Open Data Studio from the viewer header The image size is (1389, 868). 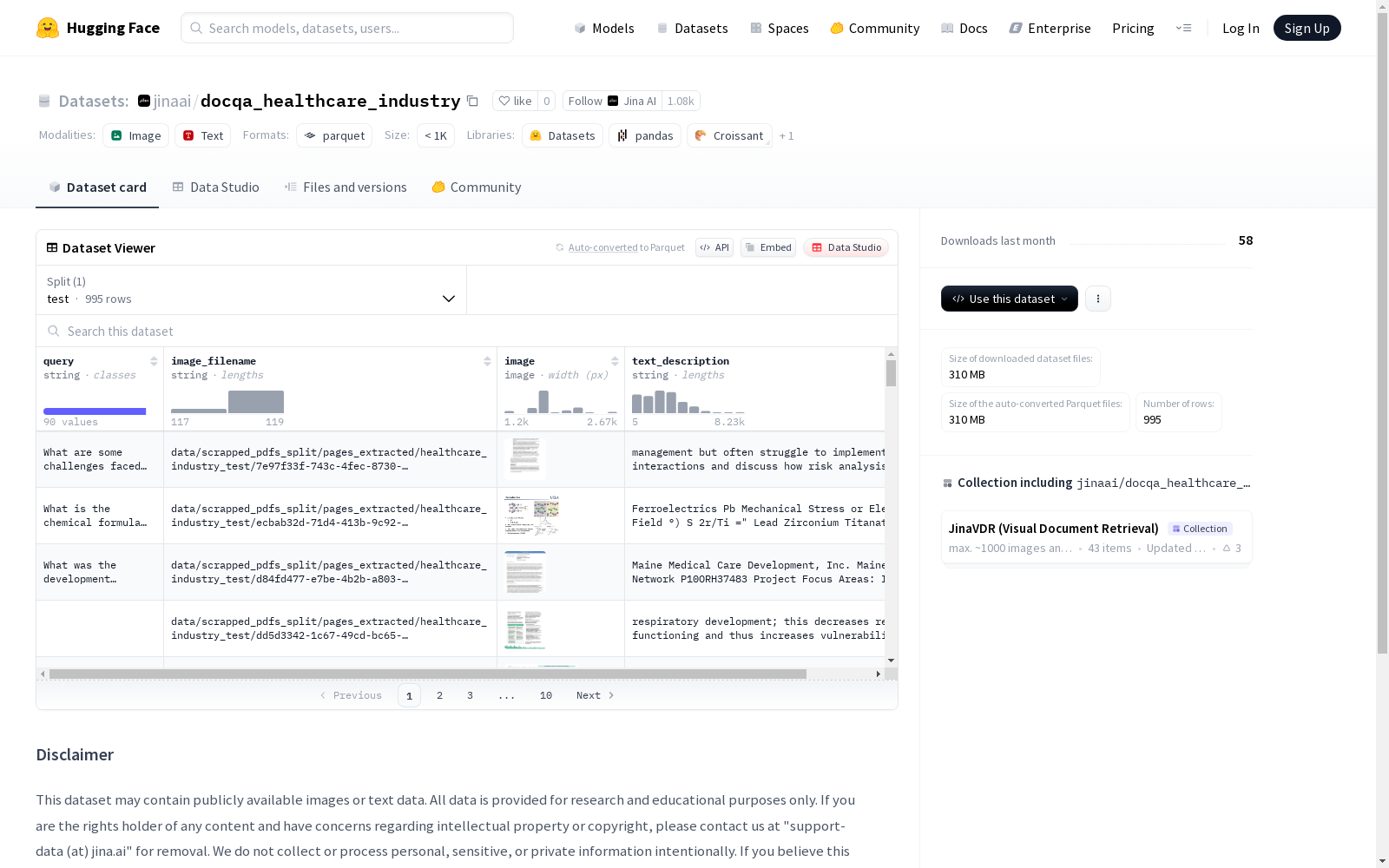846,247
